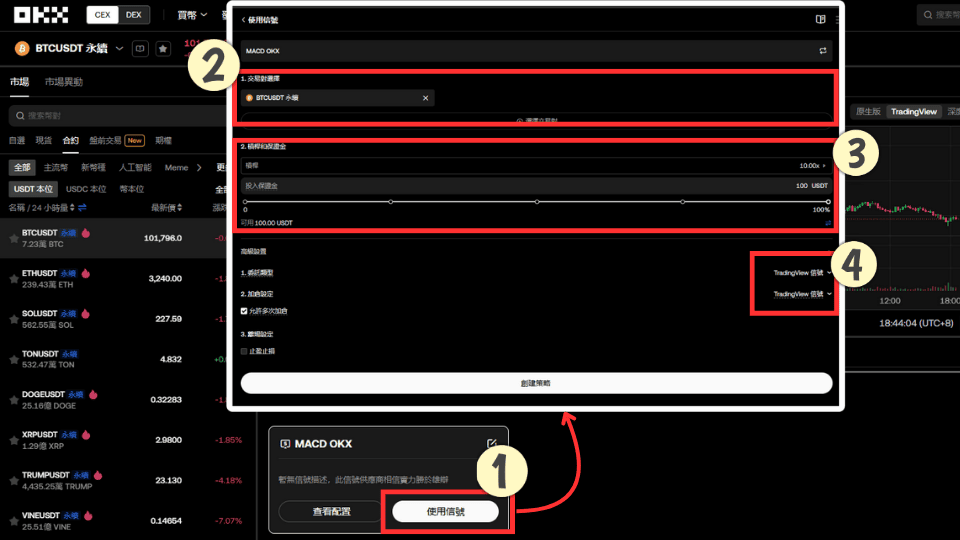Click the 使用信號 button
Viewport: 960px width, 540px height.
point(446,512)
